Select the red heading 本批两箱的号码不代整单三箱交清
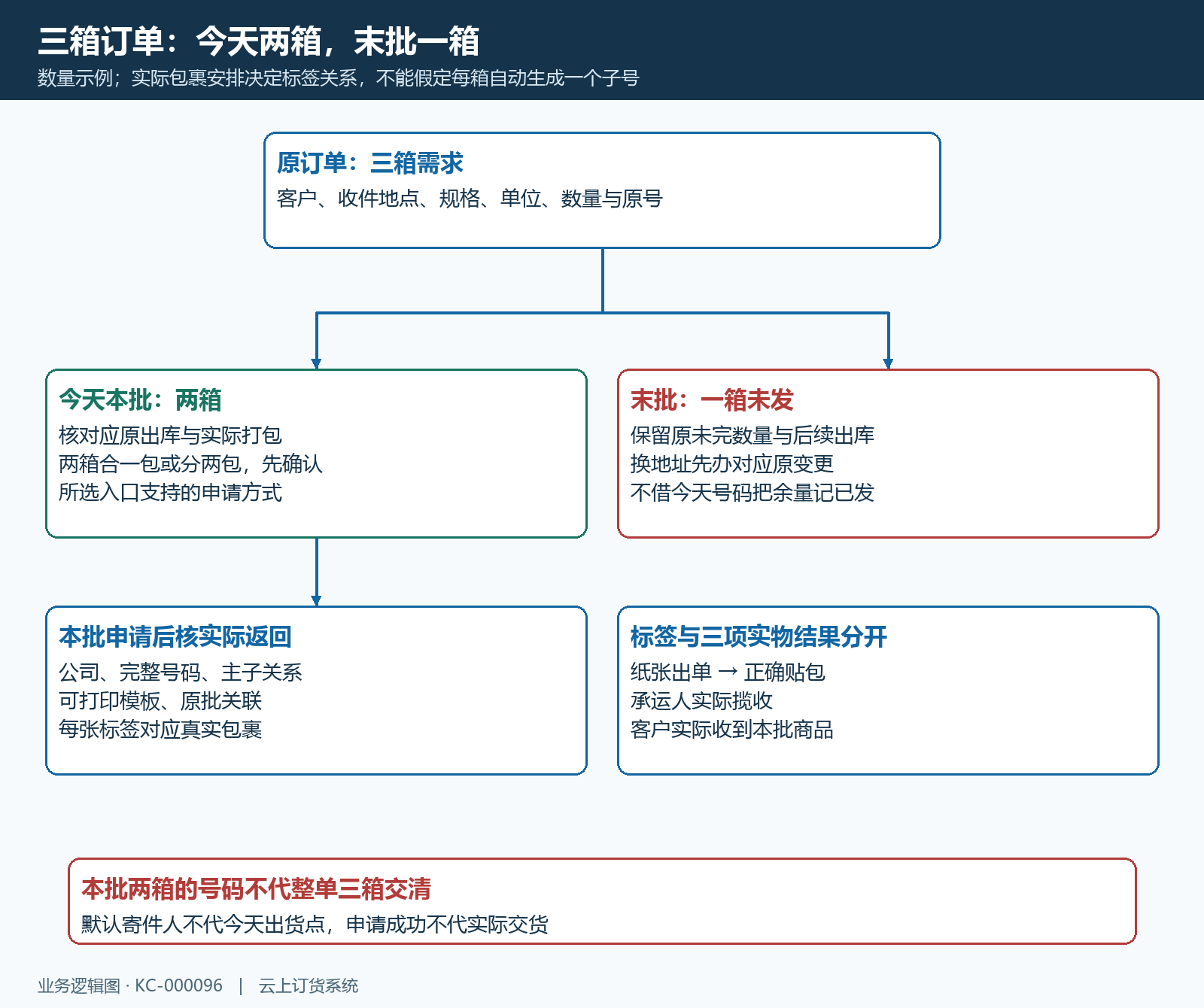1204x1008 pixels. 257,888
